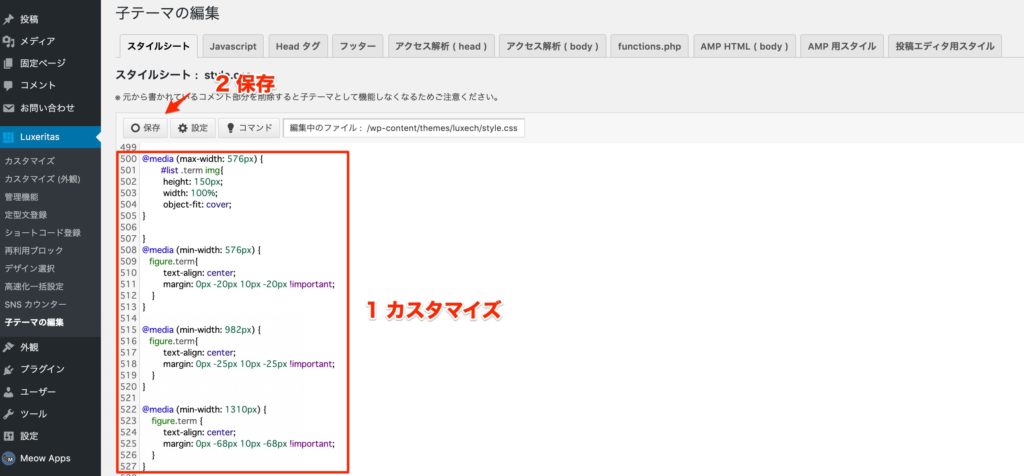Click the comment bubble icon beside コメント
The height and width of the screenshot is (476, 1024).
[8, 86]
